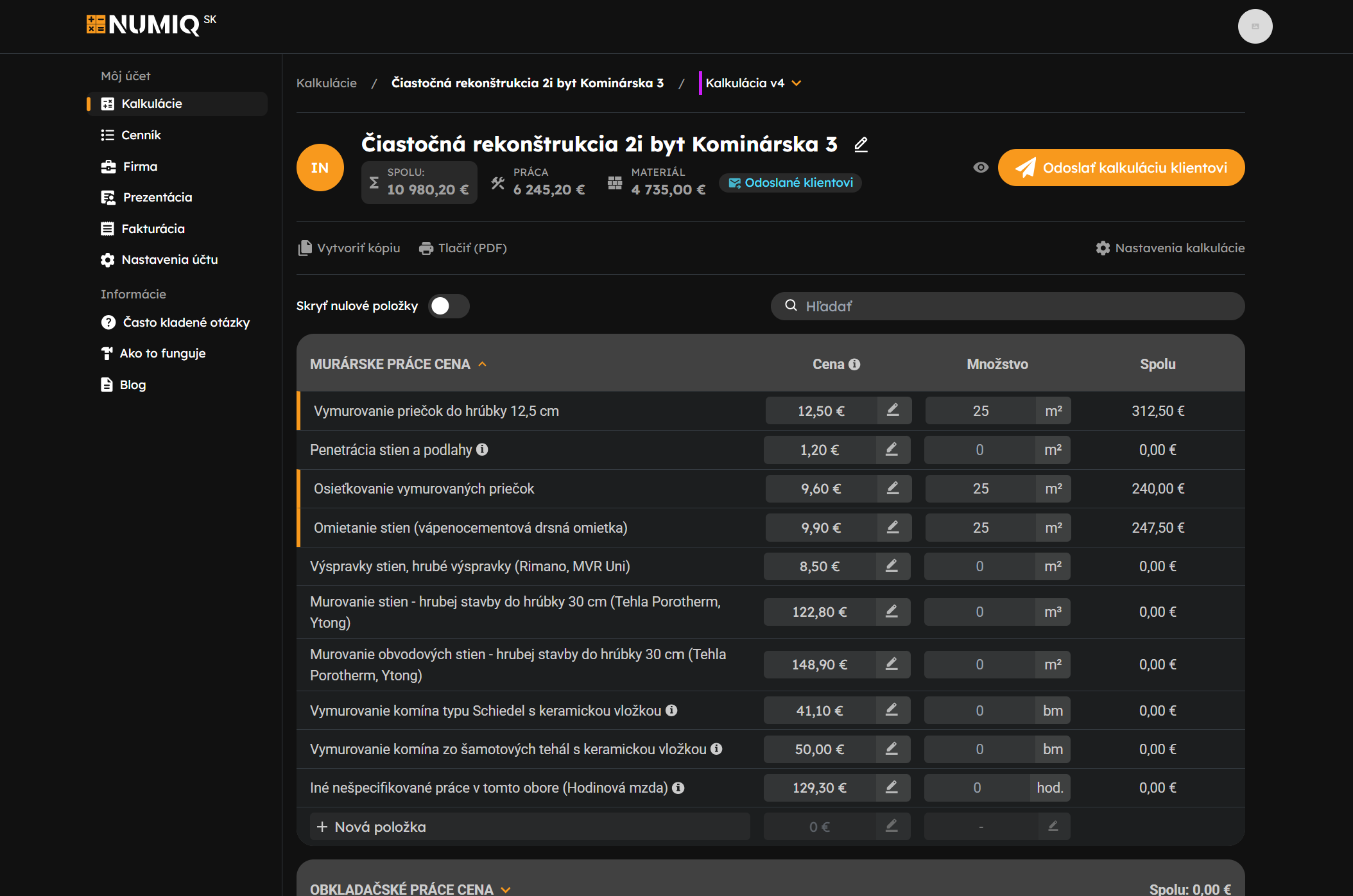
Task: Edit price pencil for Omietanie stien row
Action: pos(893,528)
